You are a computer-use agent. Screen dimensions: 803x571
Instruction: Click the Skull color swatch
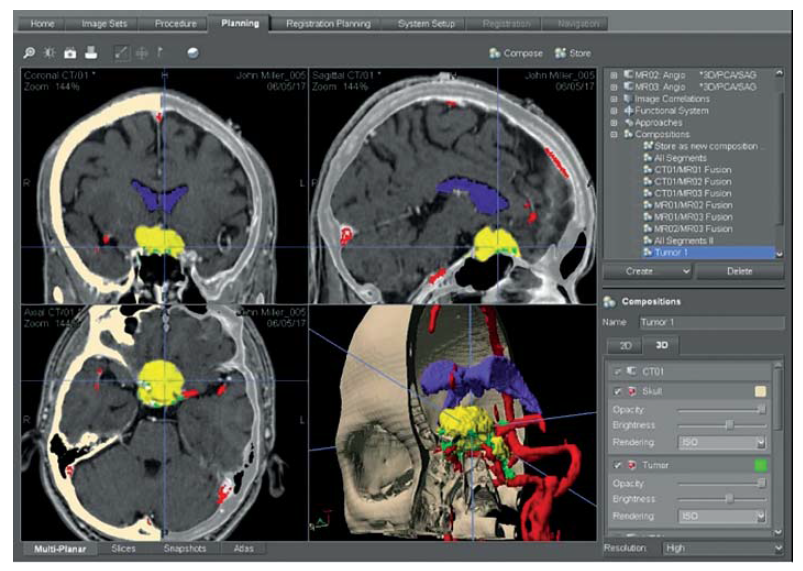761,391
